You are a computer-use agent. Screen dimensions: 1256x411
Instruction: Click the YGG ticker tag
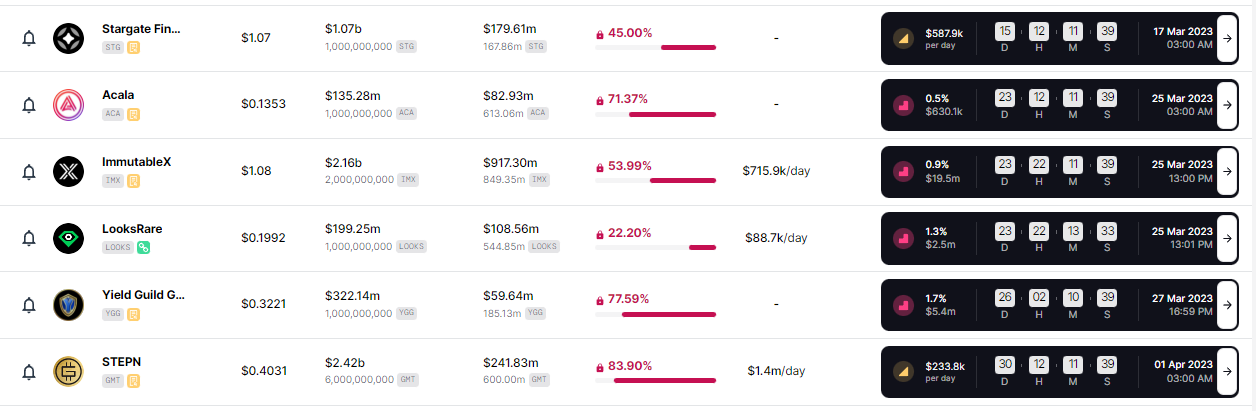[x=114, y=314]
